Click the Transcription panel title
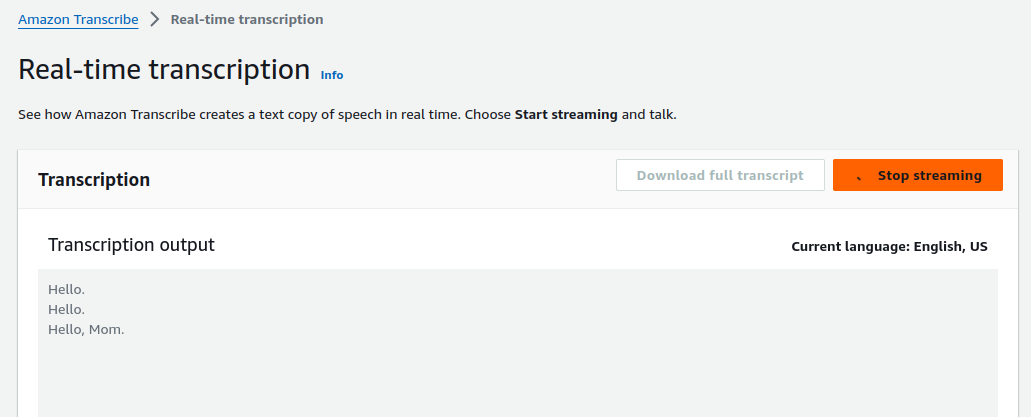The height and width of the screenshot is (417, 1031). pyautogui.click(x=94, y=180)
